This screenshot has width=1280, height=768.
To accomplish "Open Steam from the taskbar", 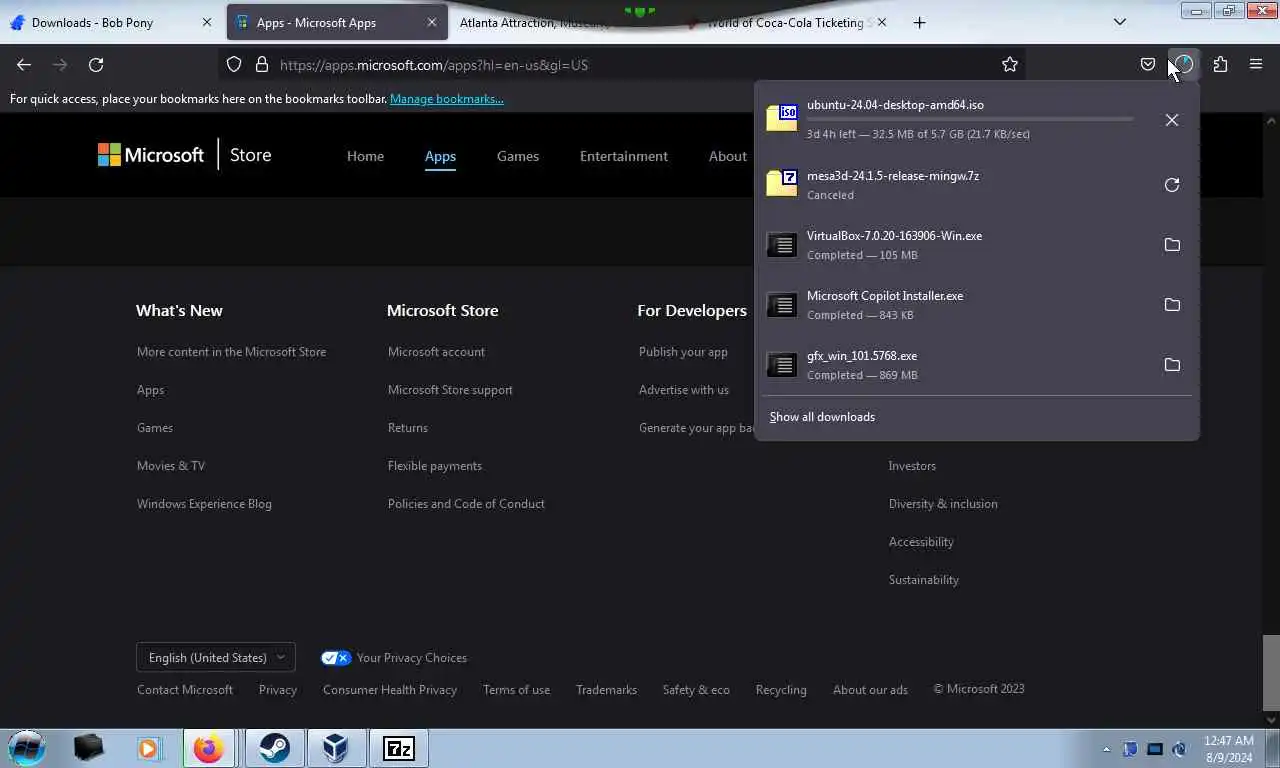I will (x=274, y=748).
